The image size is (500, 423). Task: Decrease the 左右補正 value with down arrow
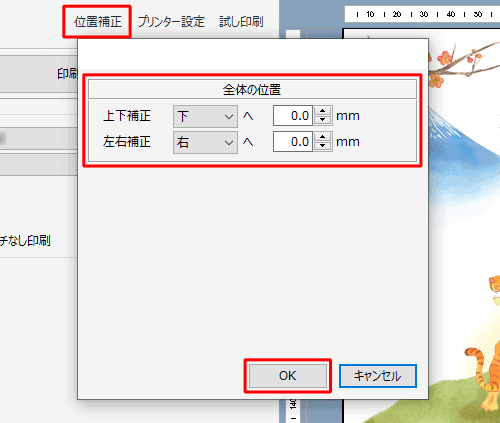click(x=322, y=146)
